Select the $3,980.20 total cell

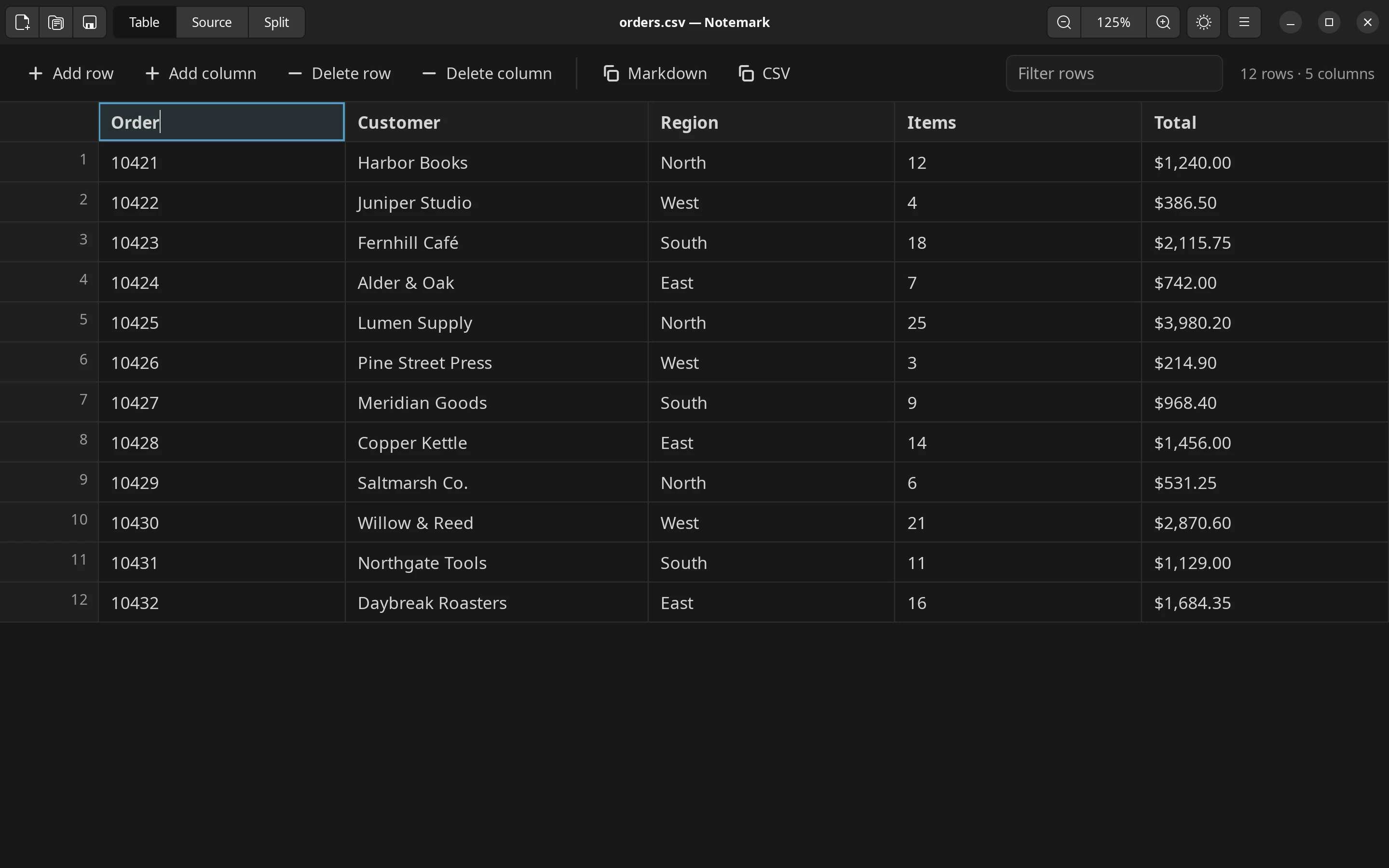1265,323
